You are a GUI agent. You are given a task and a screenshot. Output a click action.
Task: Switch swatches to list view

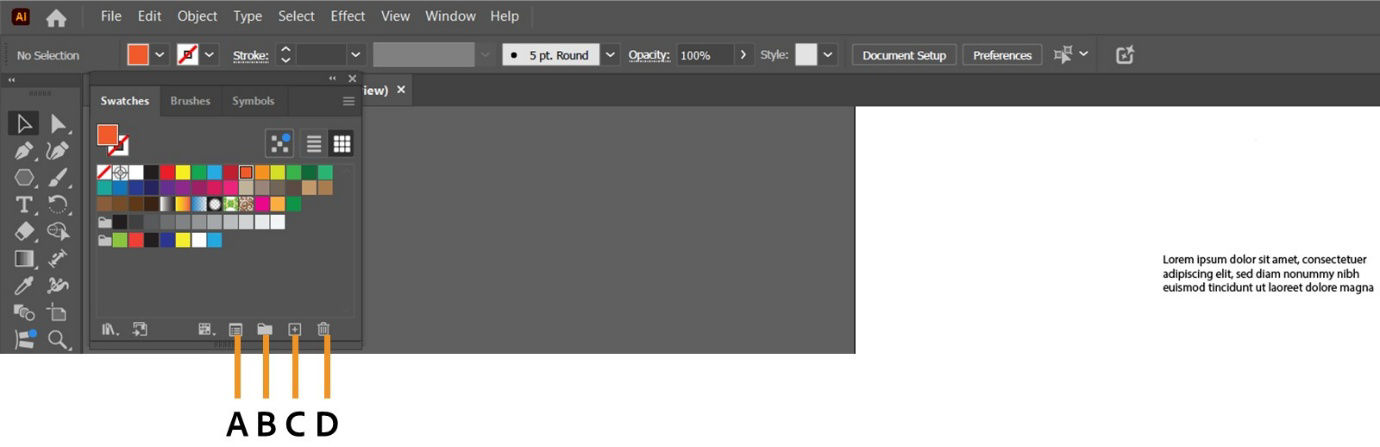314,144
